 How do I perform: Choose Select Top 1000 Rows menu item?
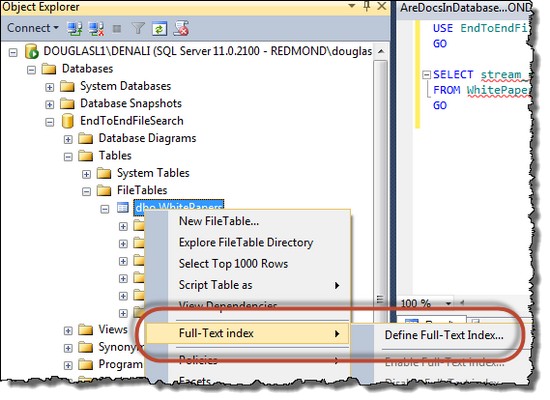click(x=247, y=264)
